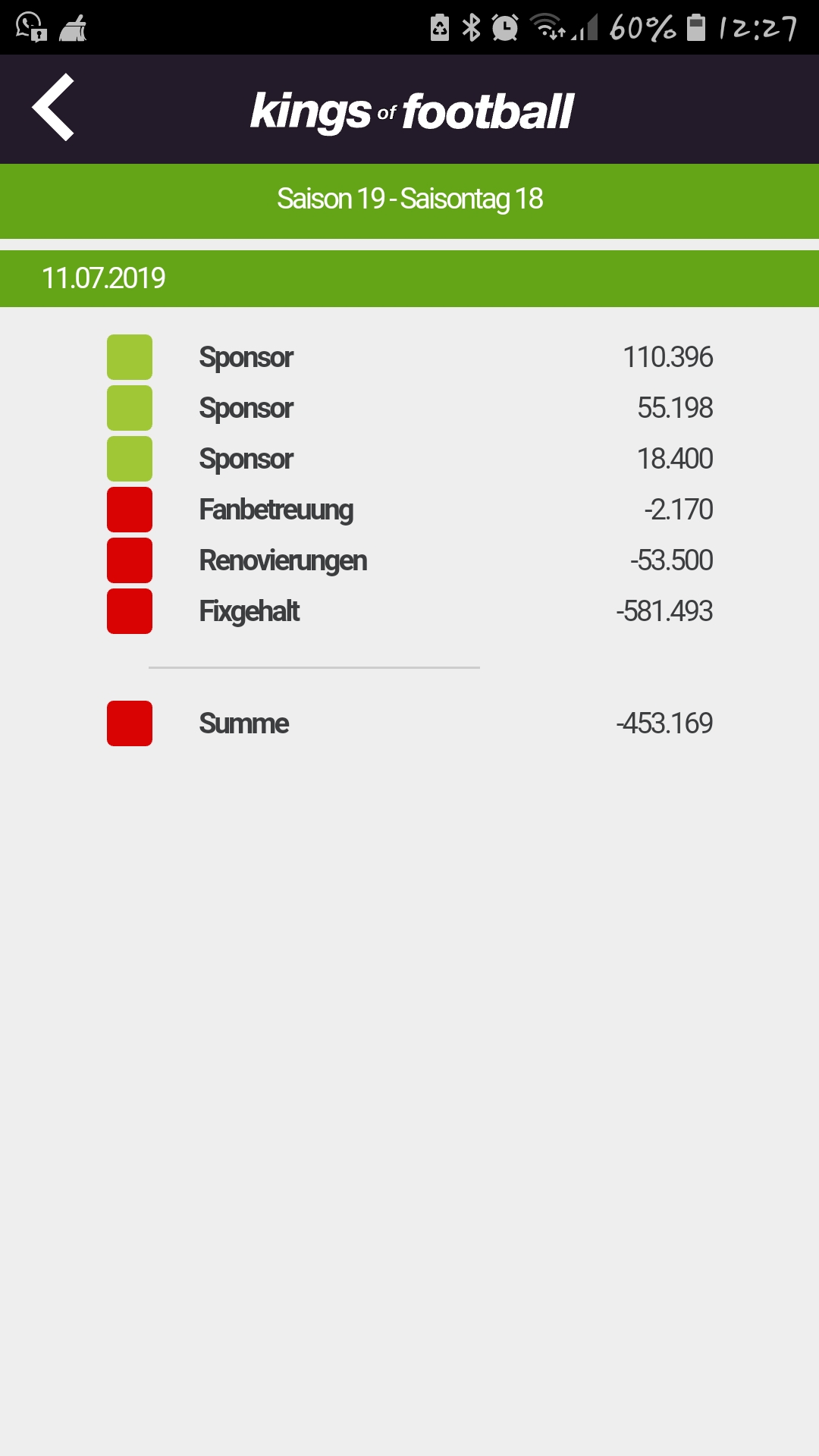
Task: Tap the Fixgehalt amount -581.493
Action: click(664, 611)
